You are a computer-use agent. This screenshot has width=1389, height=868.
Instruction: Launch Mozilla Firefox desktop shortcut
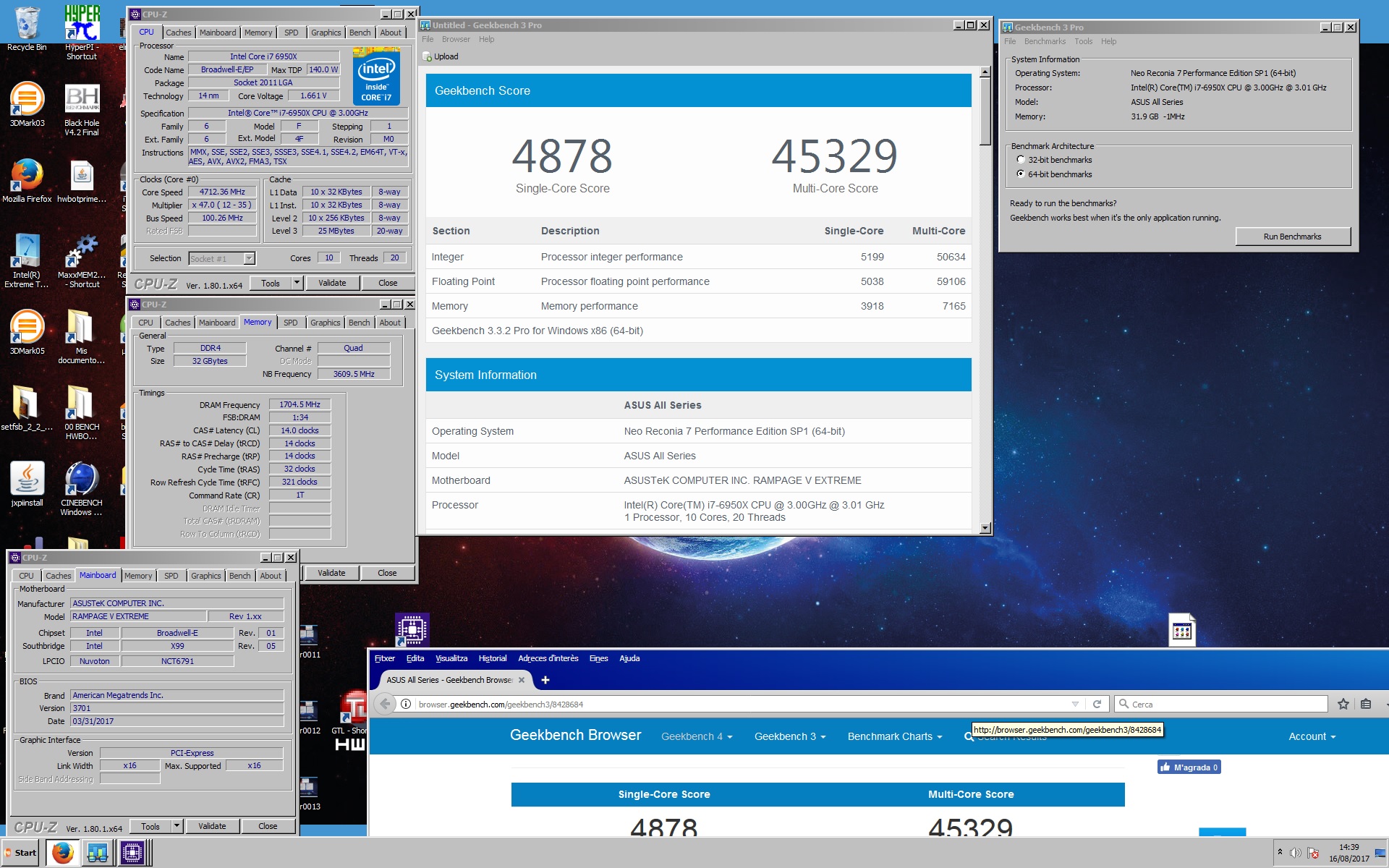[27, 180]
